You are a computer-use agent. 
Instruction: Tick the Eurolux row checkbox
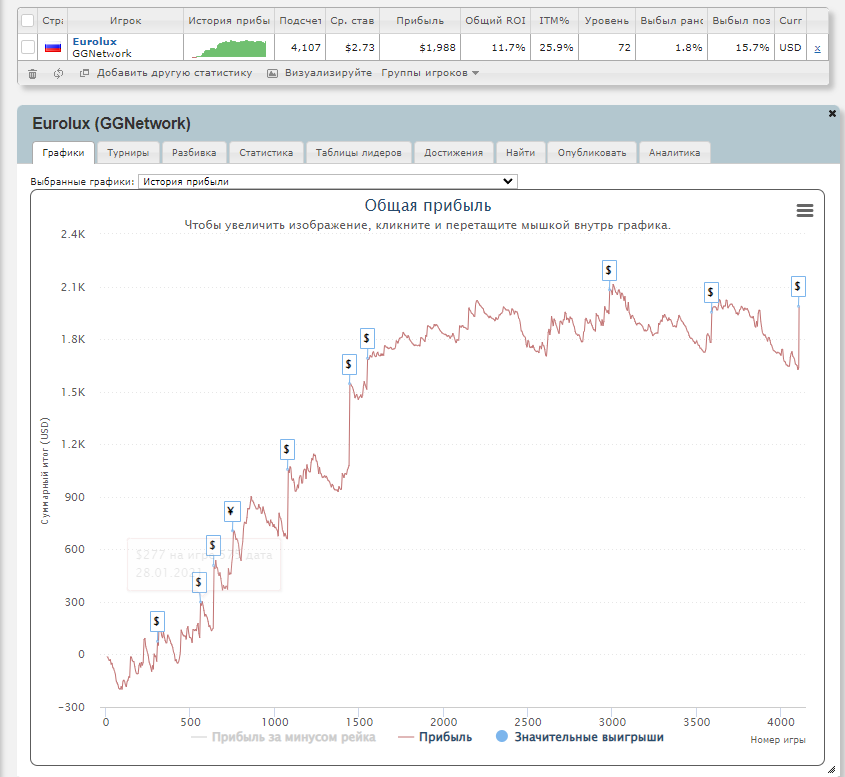point(27,47)
